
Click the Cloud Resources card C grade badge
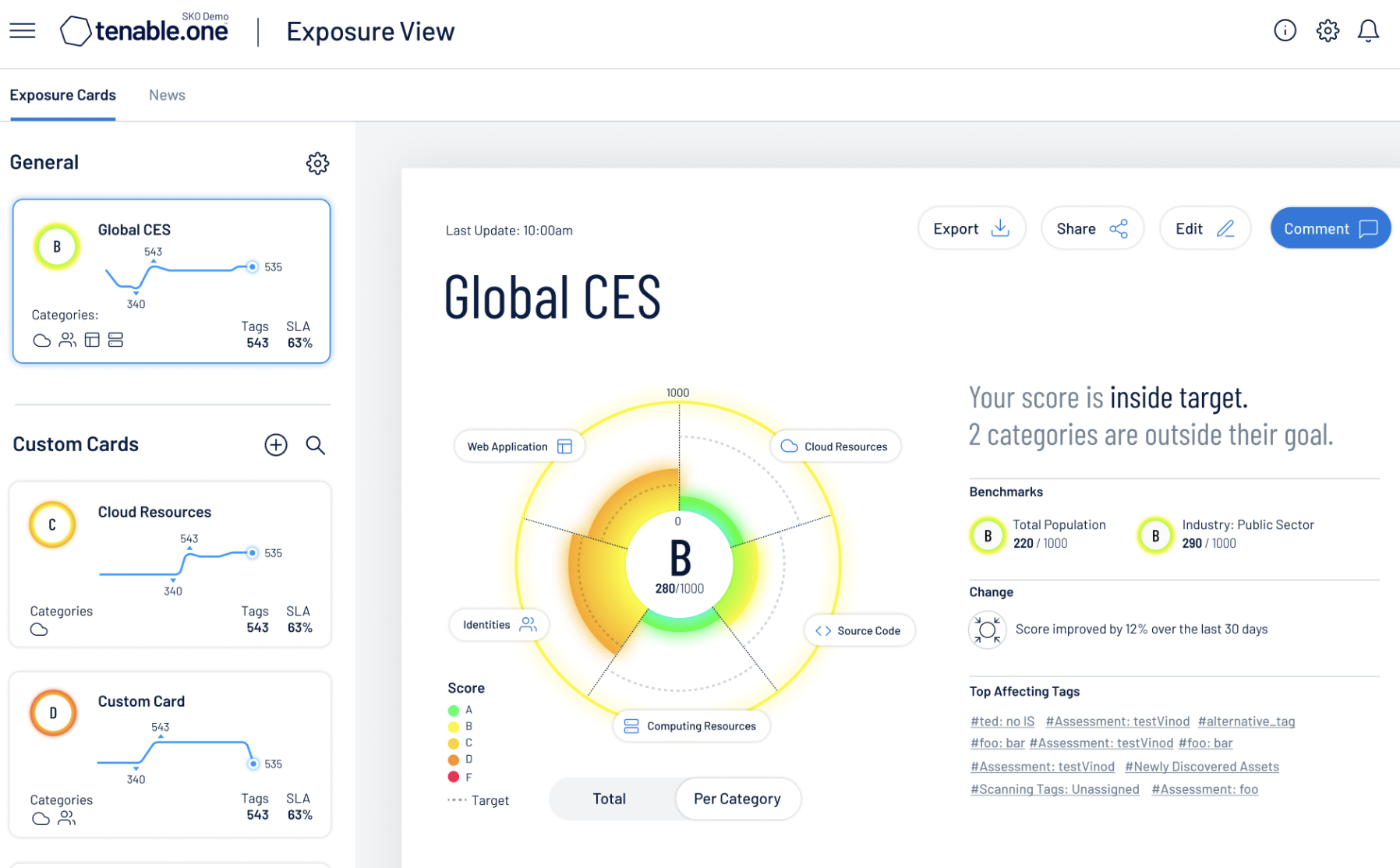pos(52,524)
